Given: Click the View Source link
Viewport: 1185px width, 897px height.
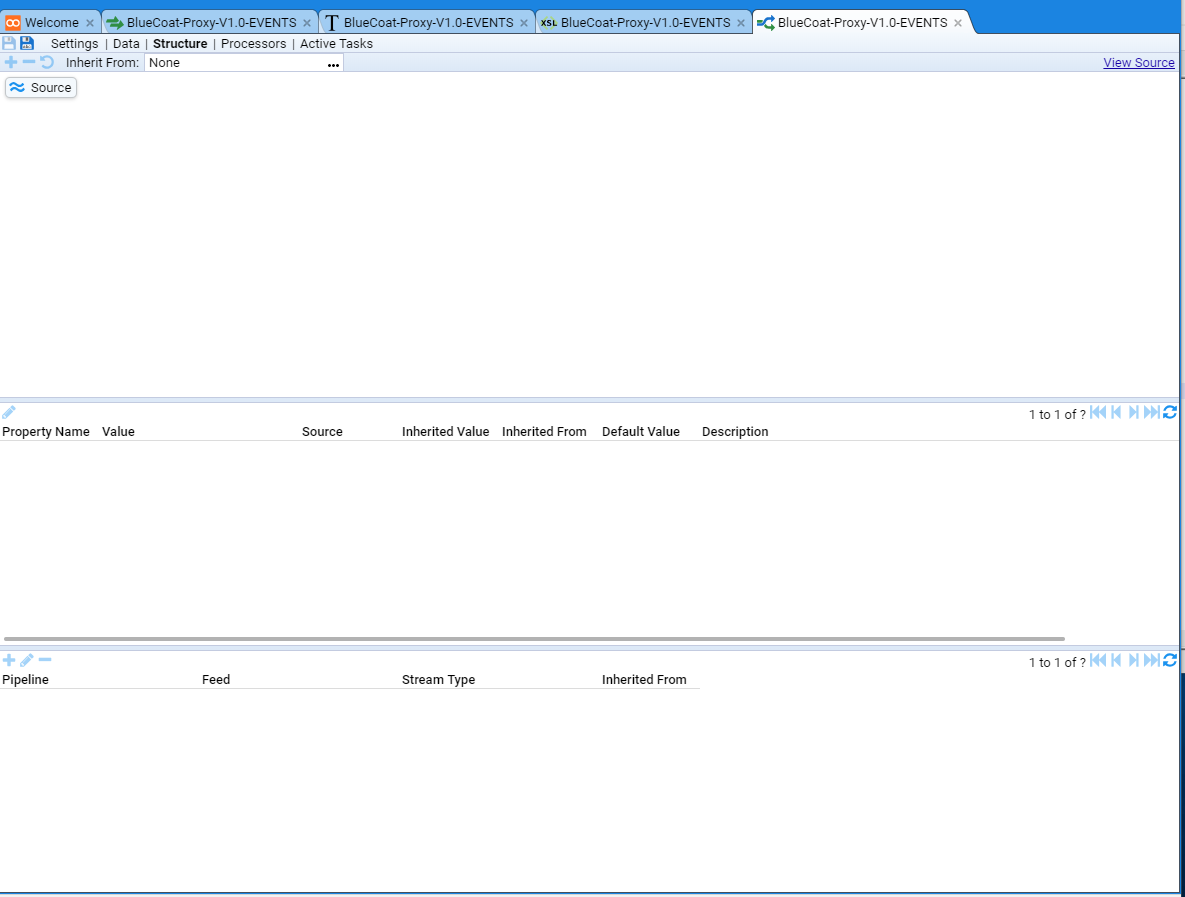Looking at the screenshot, I should tap(1138, 63).
